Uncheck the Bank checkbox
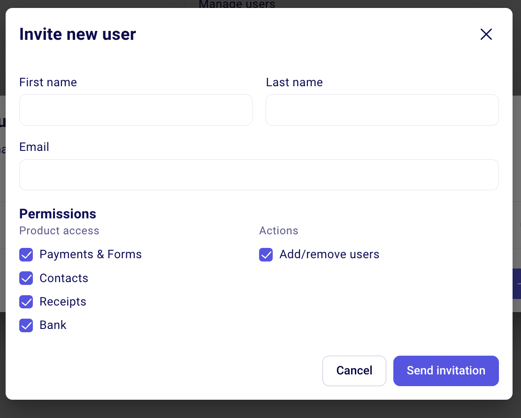Viewport: 521px width, 418px height. [26, 325]
